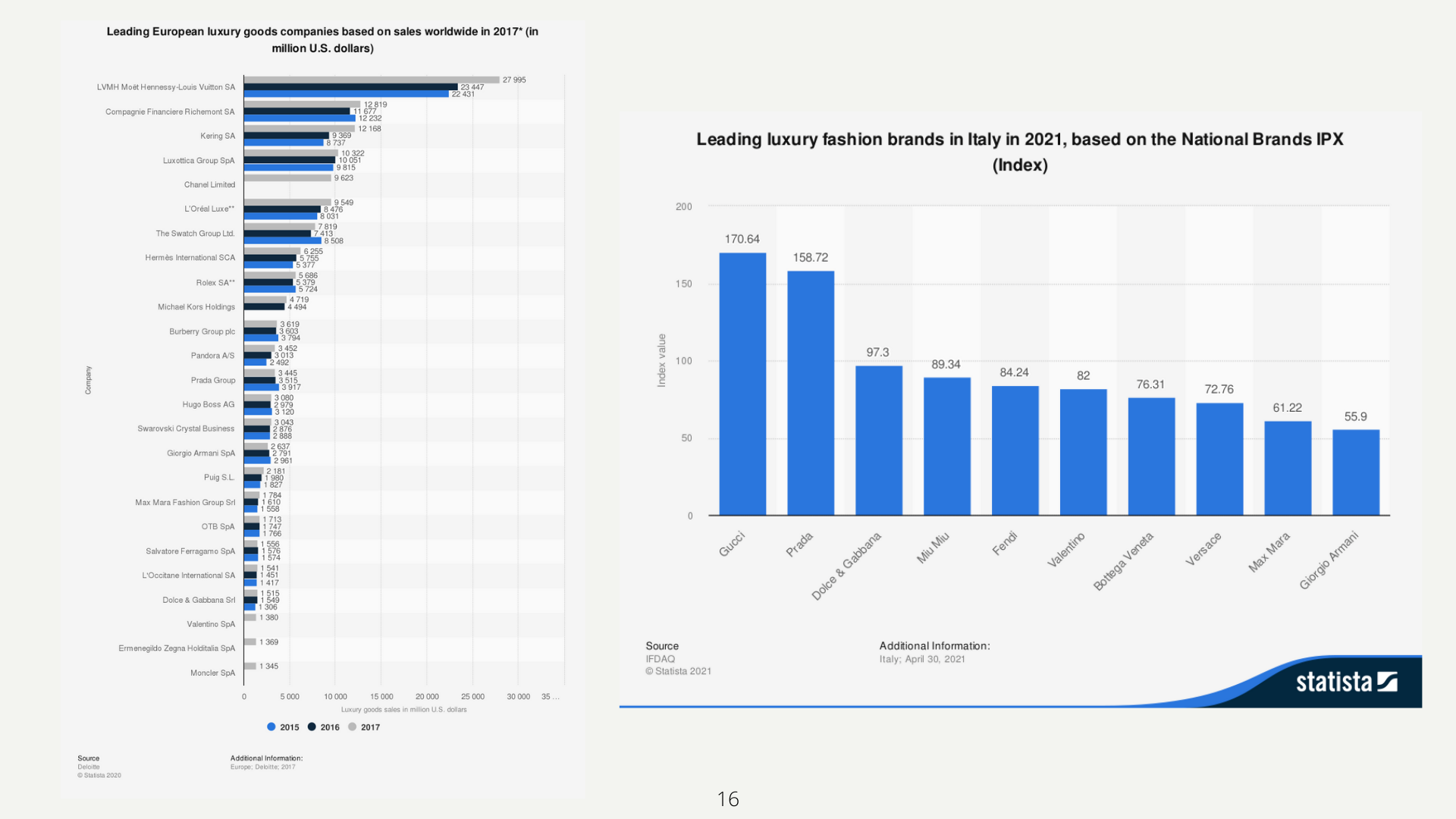The width and height of the screenshot is (1456, 819).
Task: Click the OTB SpA label
Action: [218, 527]
